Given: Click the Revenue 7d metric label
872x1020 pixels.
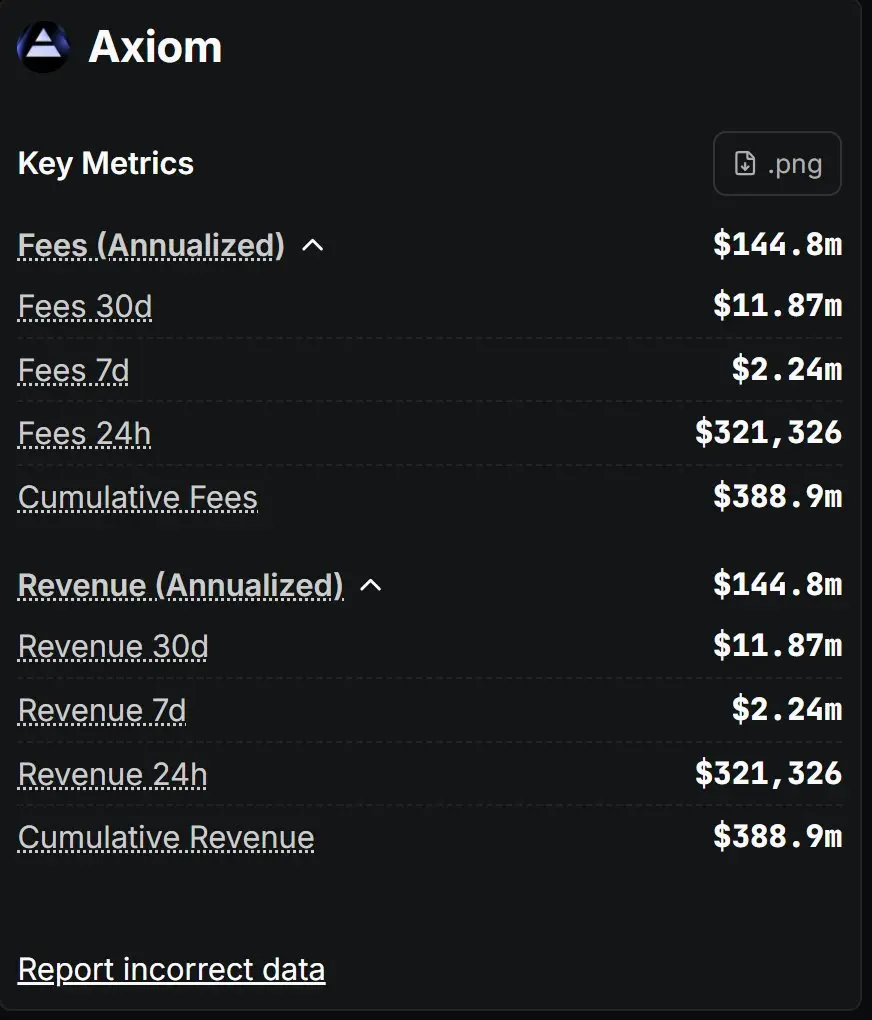Looking at the screenshot, I should [102, 711].
